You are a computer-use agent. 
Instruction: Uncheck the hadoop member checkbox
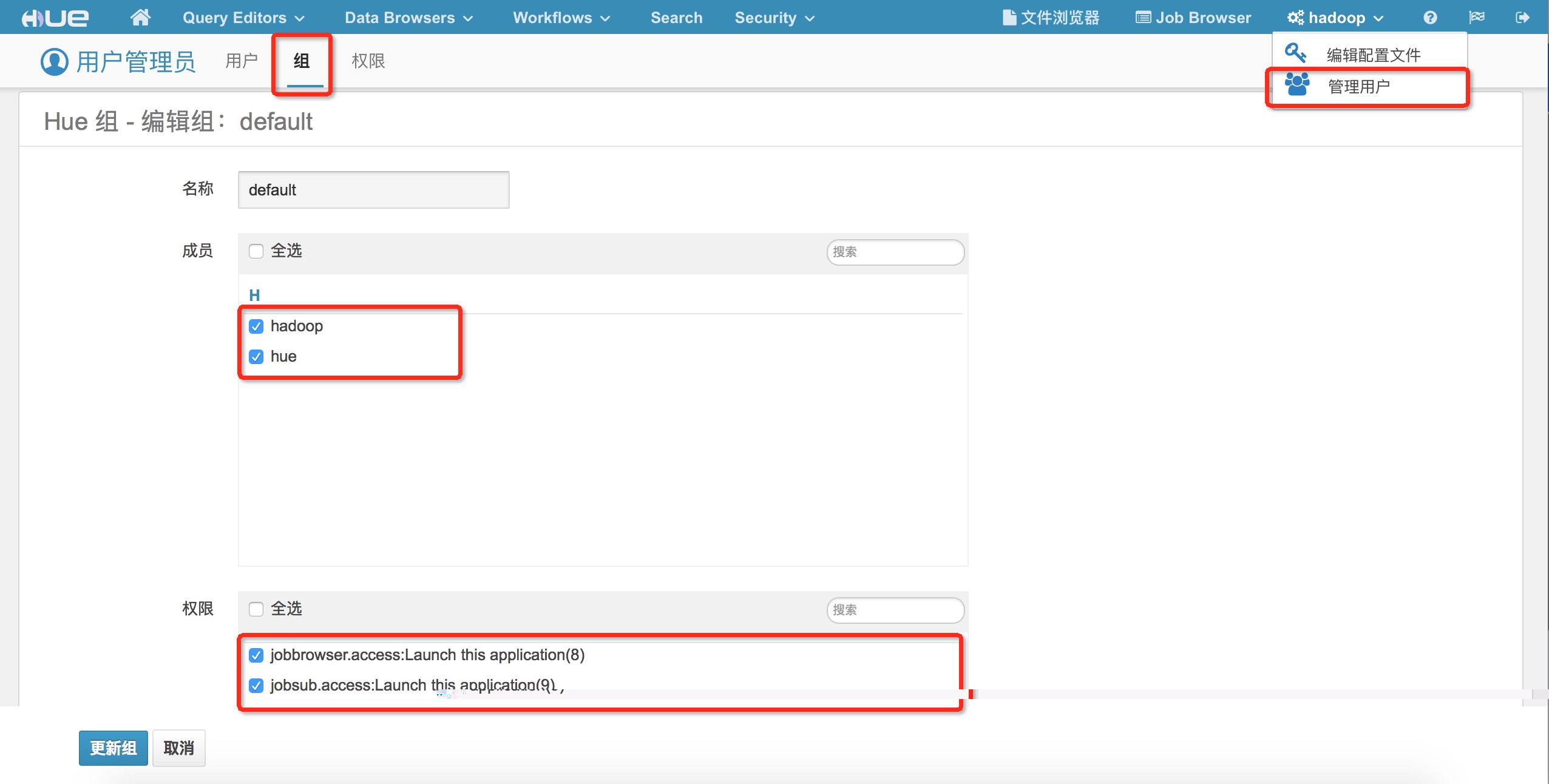(256, 326)
